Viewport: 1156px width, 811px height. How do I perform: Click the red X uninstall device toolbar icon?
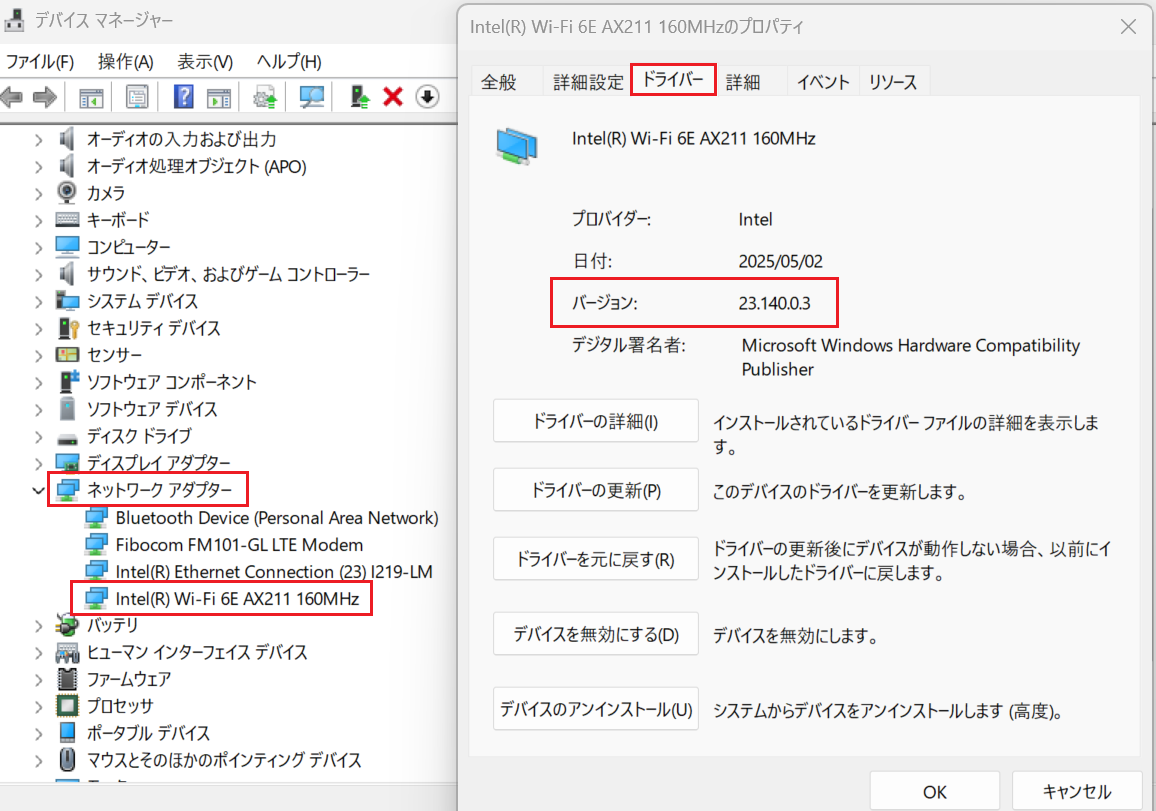[x=393, y=97]
